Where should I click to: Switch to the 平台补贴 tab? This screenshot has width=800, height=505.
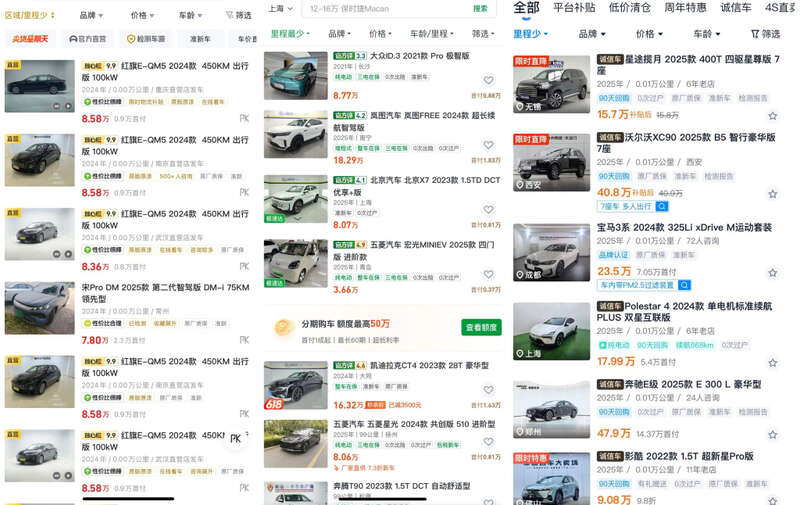click(575, 8)
